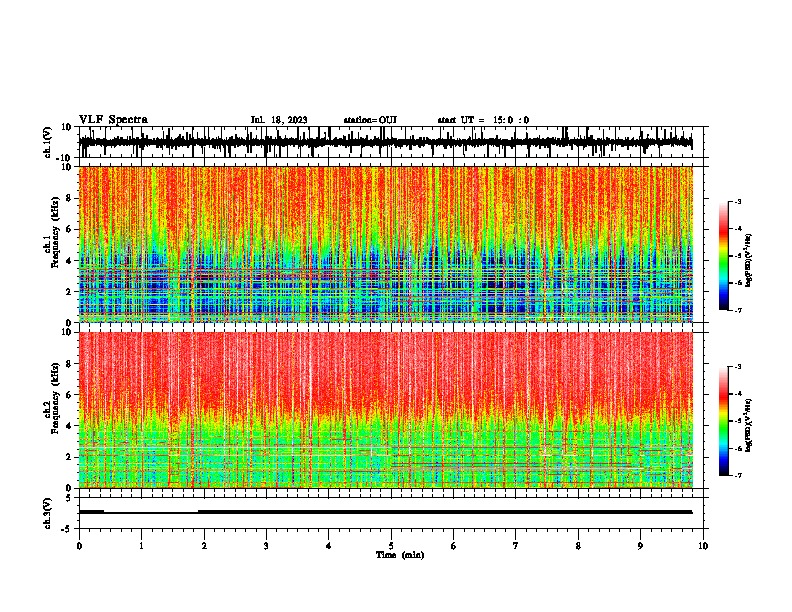Click time axis tick label "0"
792x612 pixels.
coord(79,546)
